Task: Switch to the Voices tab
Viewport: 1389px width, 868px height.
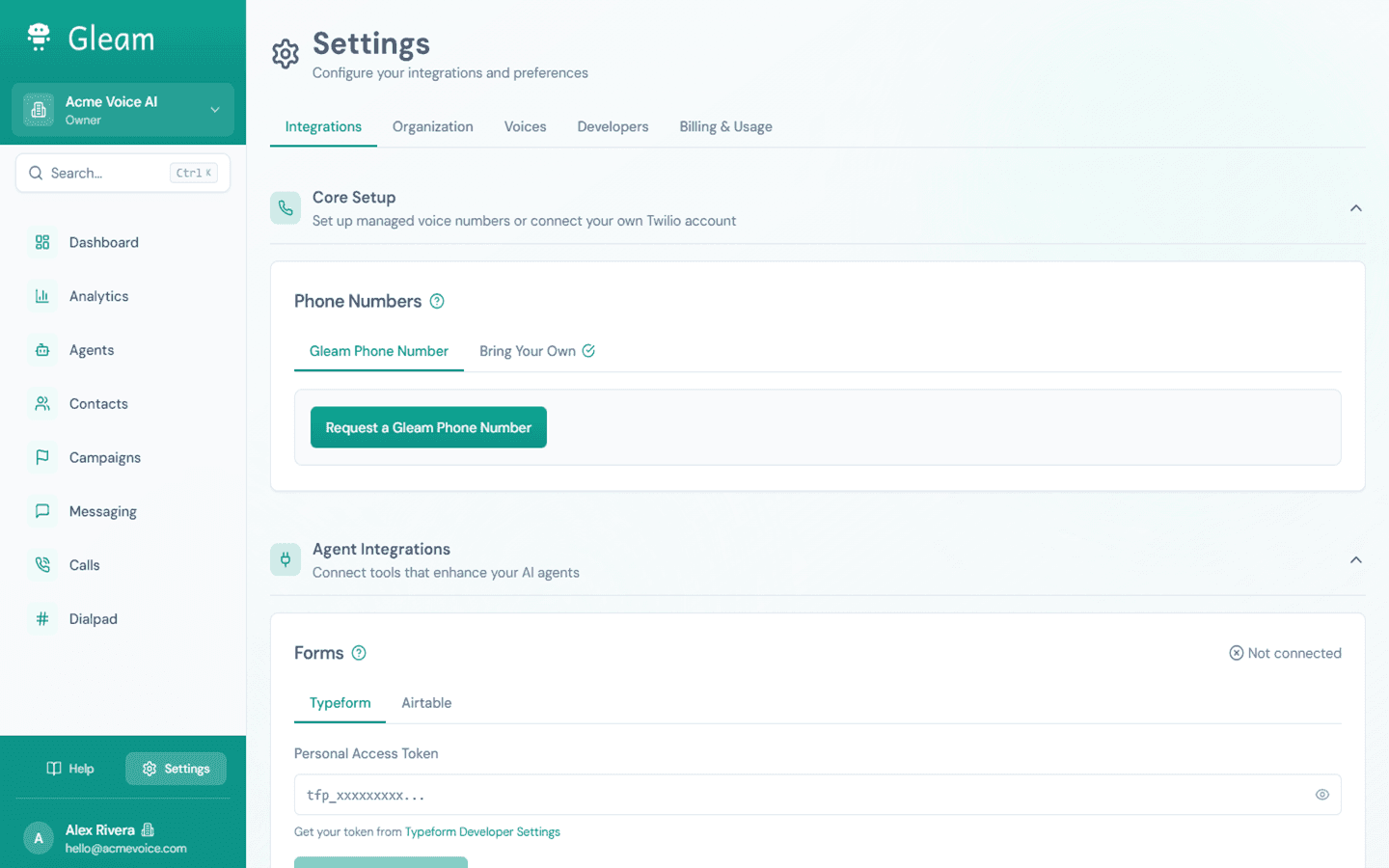Action: pyautogui.click(x=525, y=126)
